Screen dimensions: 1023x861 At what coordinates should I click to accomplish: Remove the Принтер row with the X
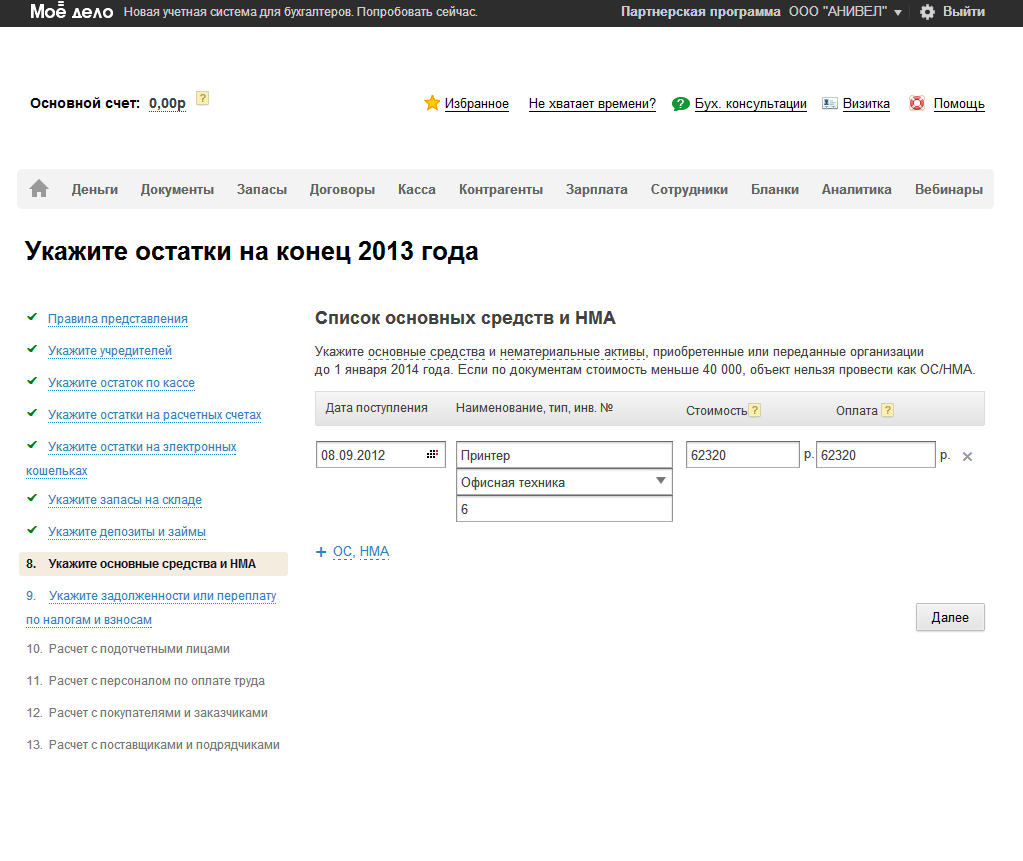967,456
